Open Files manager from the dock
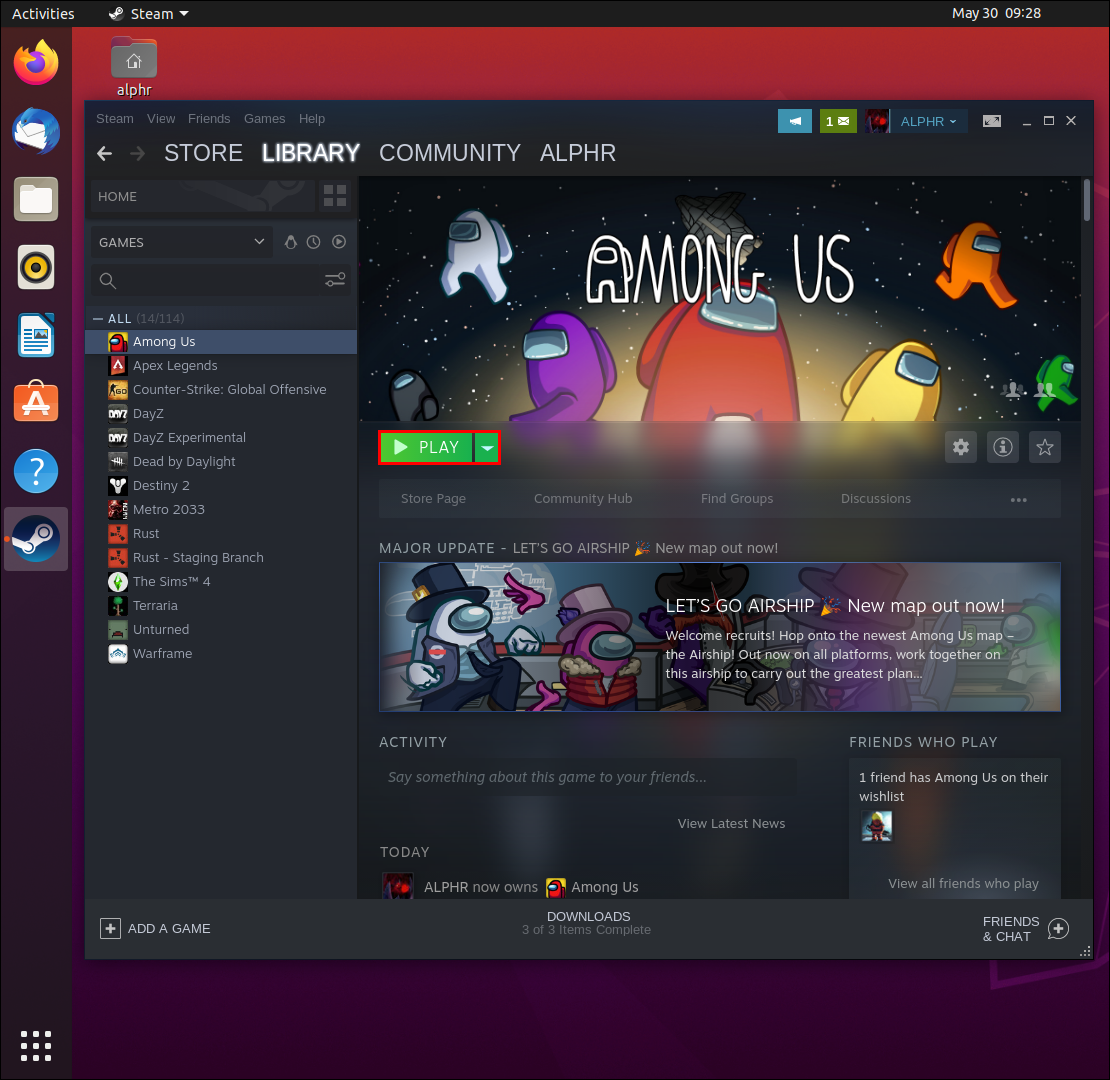 36,199
